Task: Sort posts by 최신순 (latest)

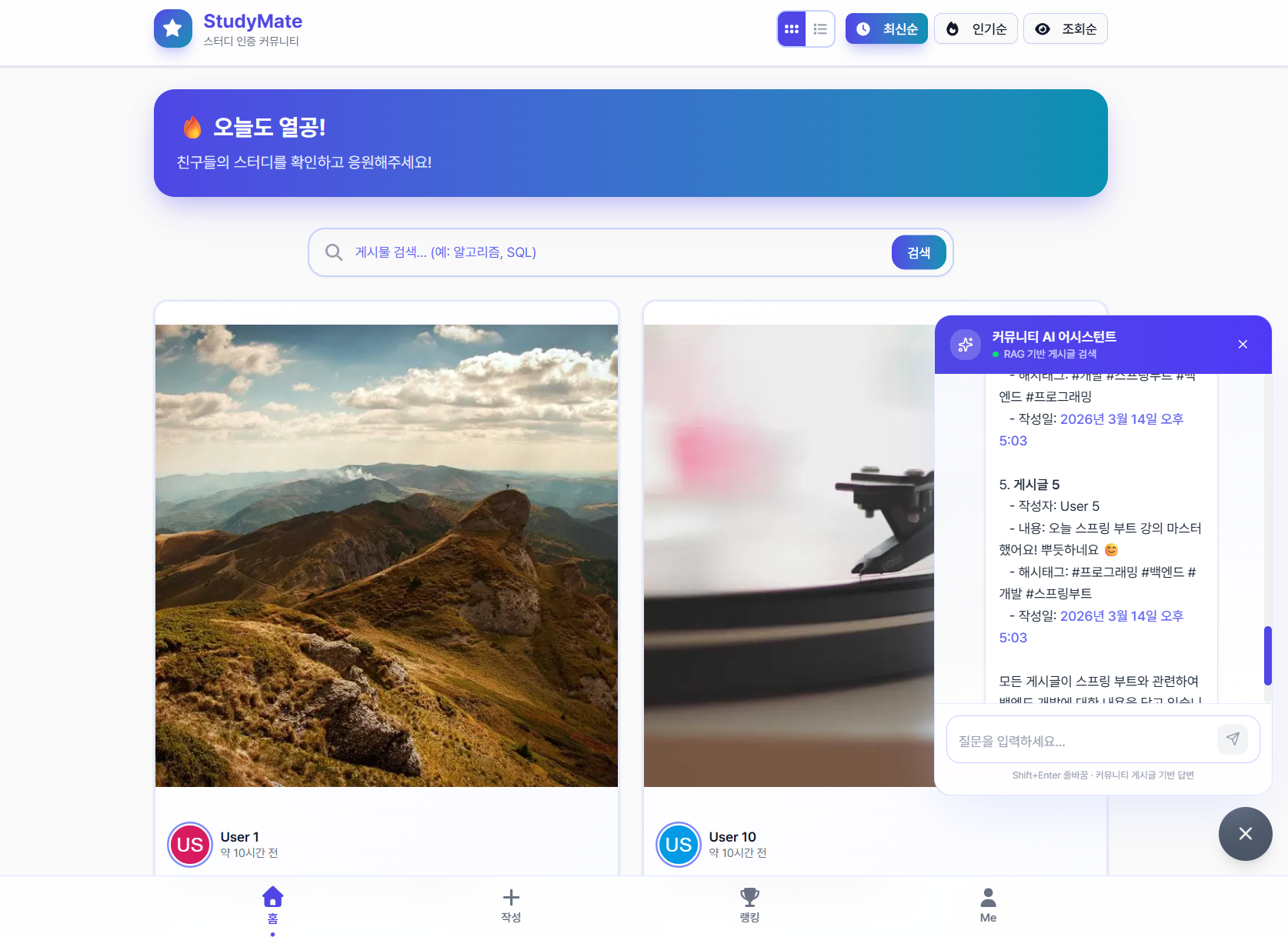Action: point(886,29)
